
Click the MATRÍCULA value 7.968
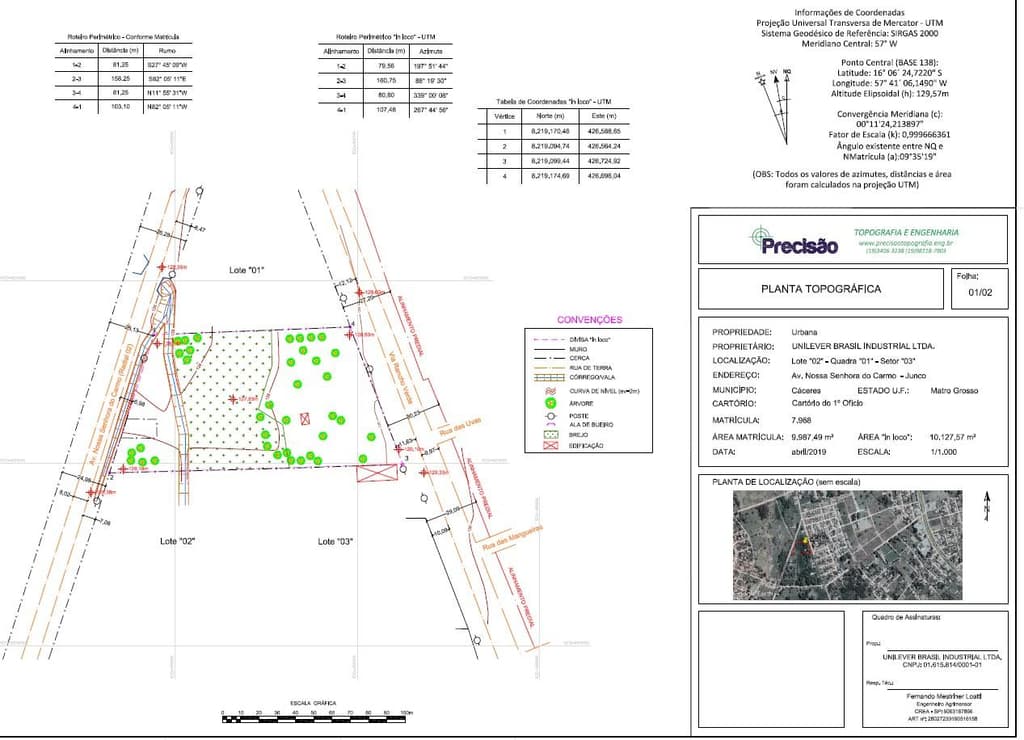(801, 420)
